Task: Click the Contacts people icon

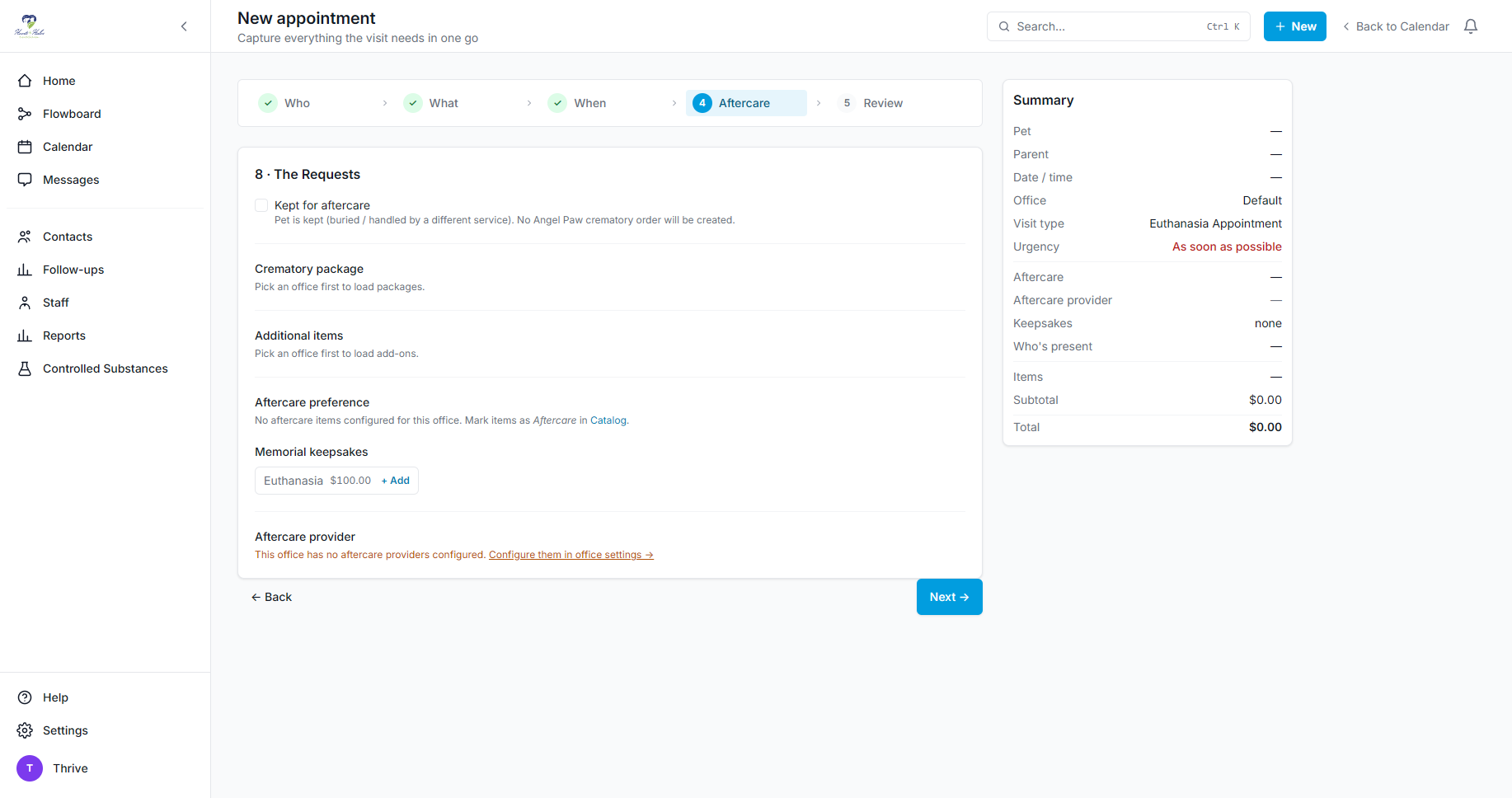Action: [25, 237]
